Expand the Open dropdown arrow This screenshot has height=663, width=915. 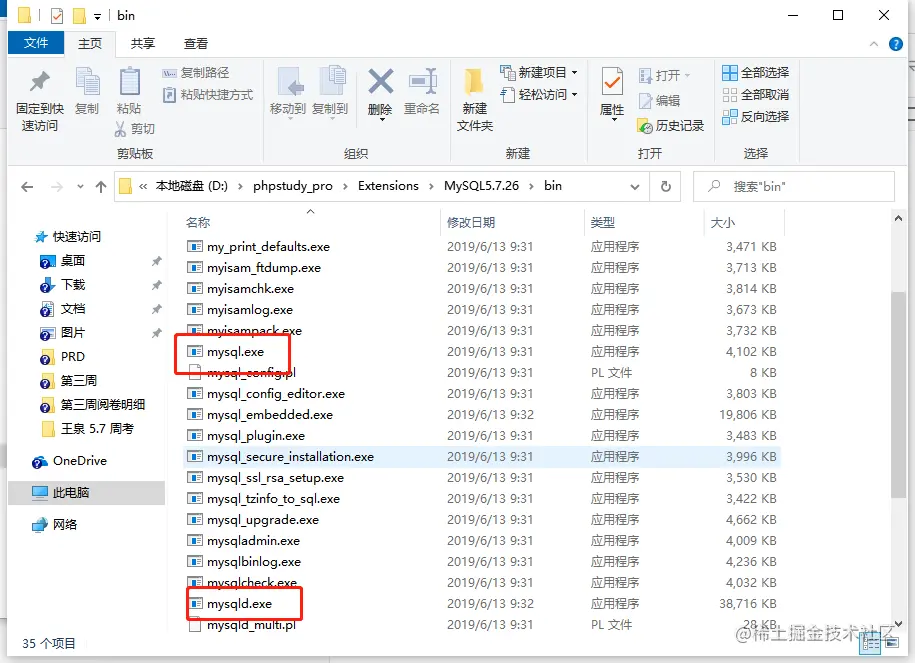[x=687, y=75]
